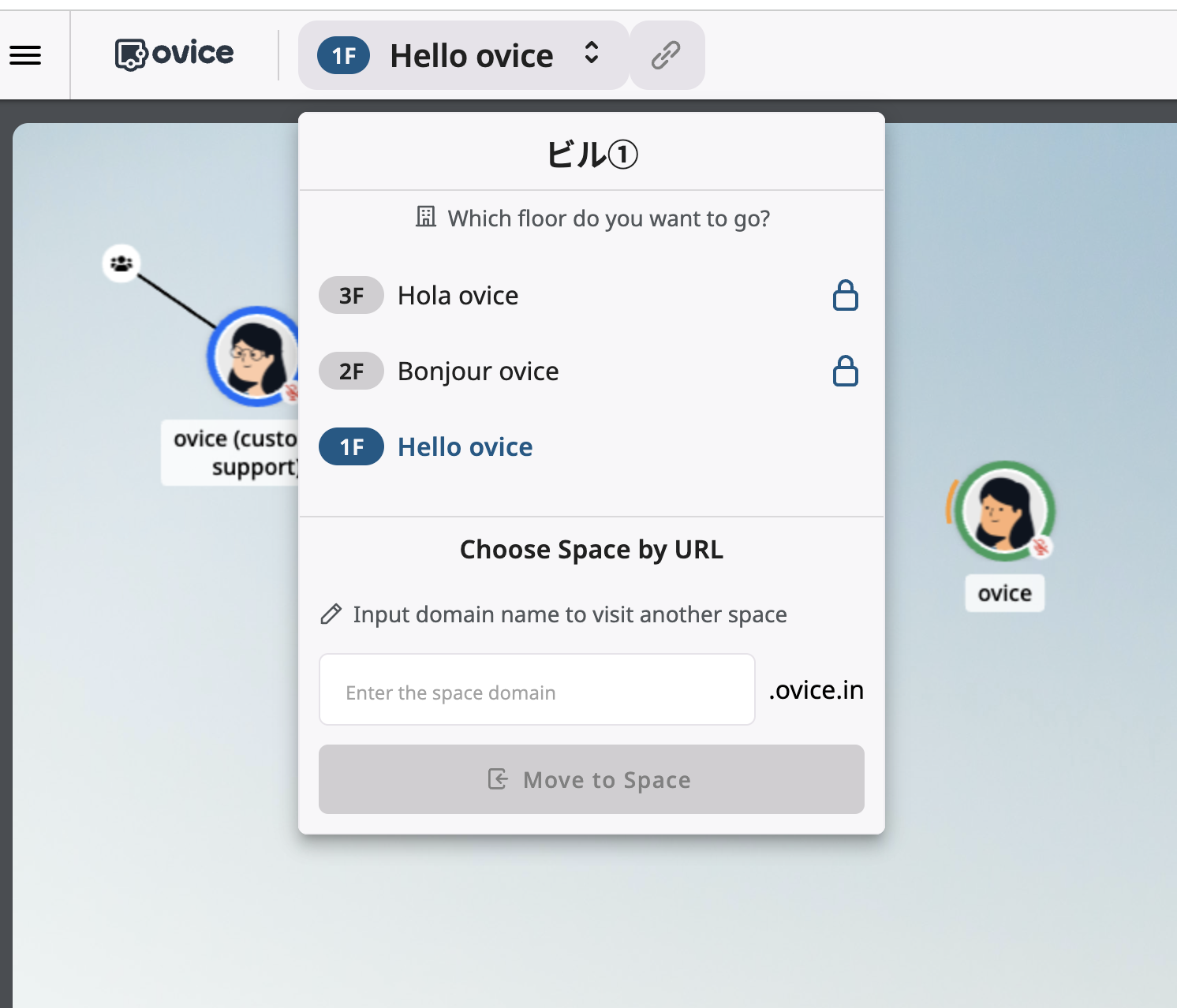This screenshot has height=1008, width=1177.
Task: Click the 2F floor badge
Action: tap(351, 371)
